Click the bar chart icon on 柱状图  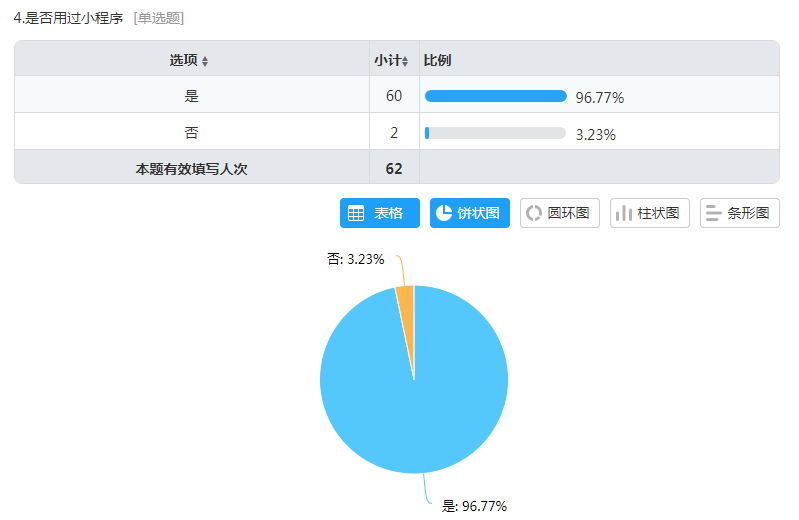click(x=624, y=213)
